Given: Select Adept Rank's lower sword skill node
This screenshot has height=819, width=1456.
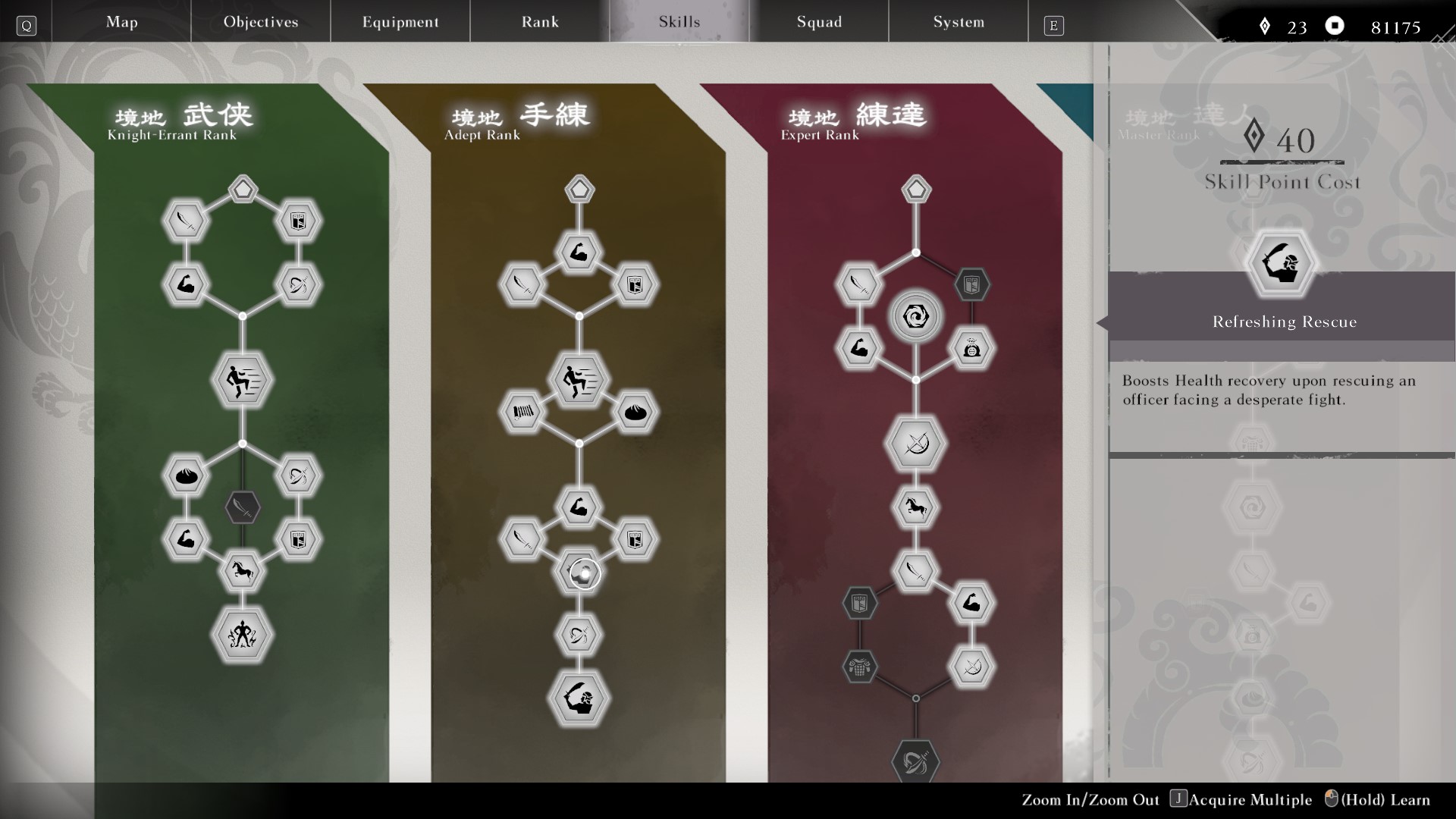Looking at the screenshot, I should [523, 539].
